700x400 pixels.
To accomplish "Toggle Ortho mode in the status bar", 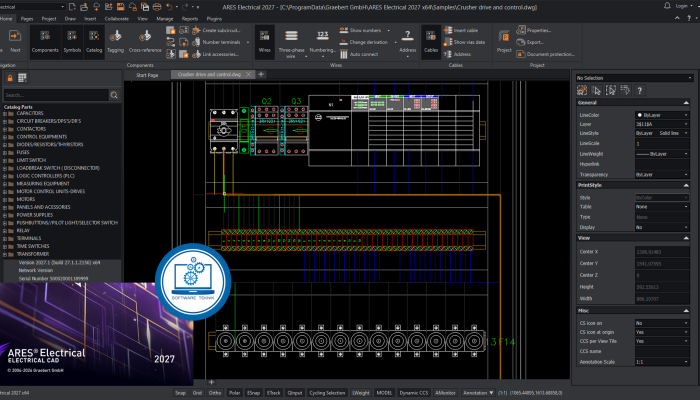I will pos(215,393).
